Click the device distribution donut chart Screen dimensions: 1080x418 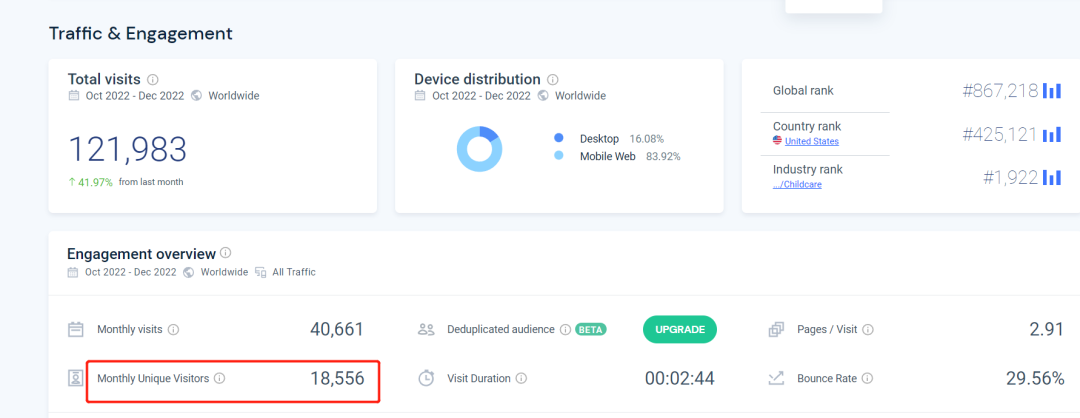479,149
